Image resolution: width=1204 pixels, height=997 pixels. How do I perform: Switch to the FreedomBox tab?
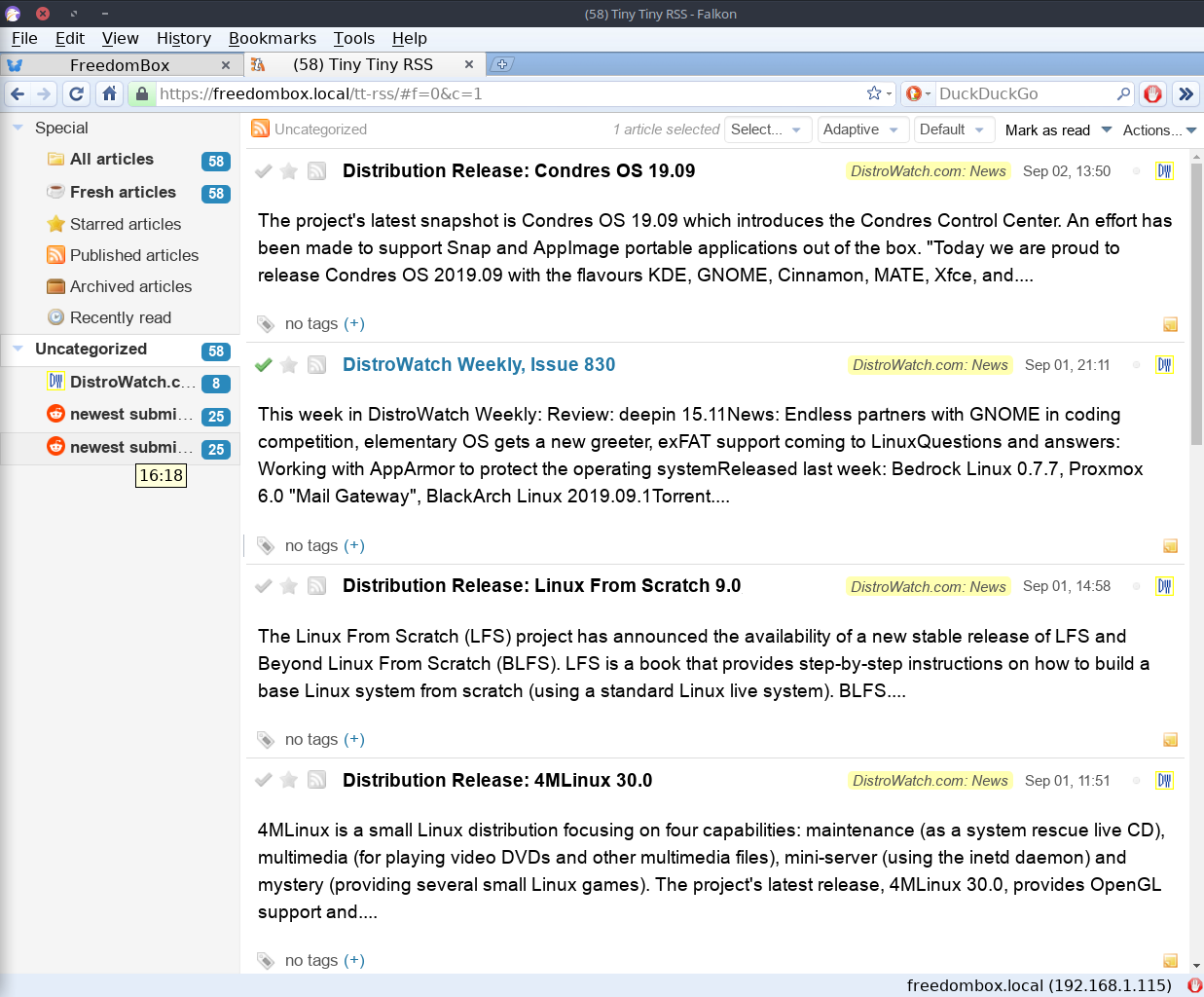point(120,65)
